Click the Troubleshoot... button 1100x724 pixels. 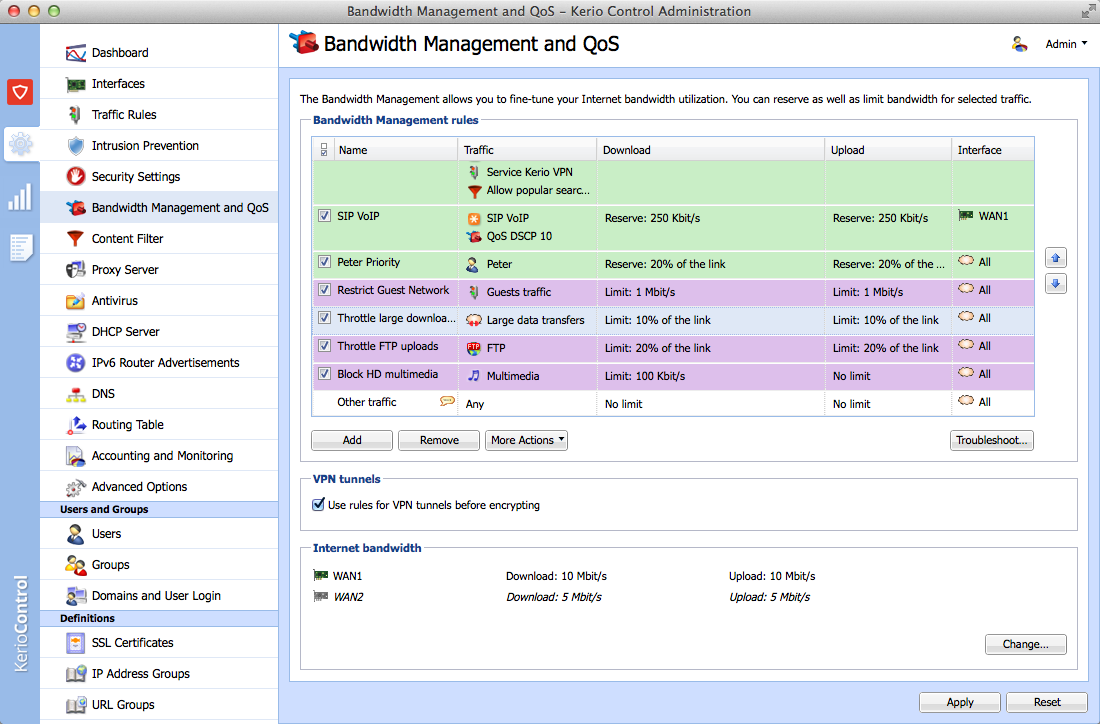pyautogui.click(x=991, y=440)
